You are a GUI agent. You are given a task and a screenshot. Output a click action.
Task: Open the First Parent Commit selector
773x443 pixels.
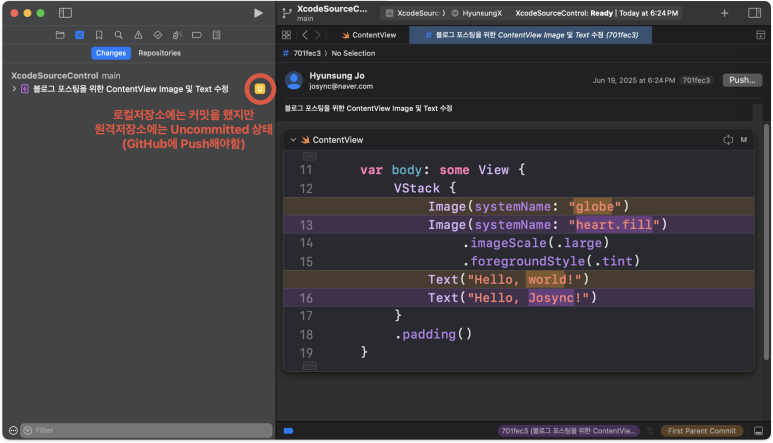(x=702, y=431)
